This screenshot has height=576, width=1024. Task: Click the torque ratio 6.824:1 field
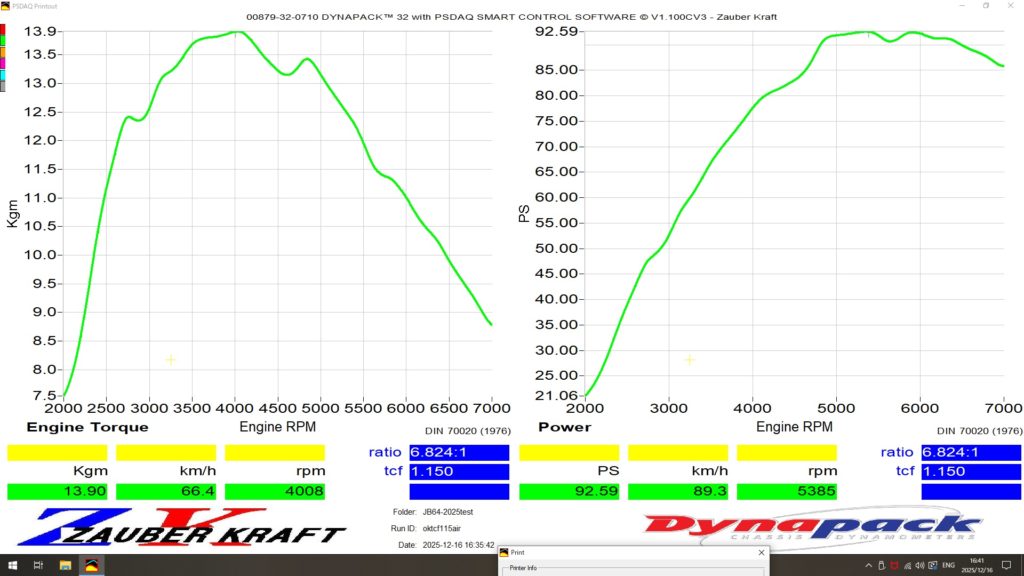coord(460,453)
